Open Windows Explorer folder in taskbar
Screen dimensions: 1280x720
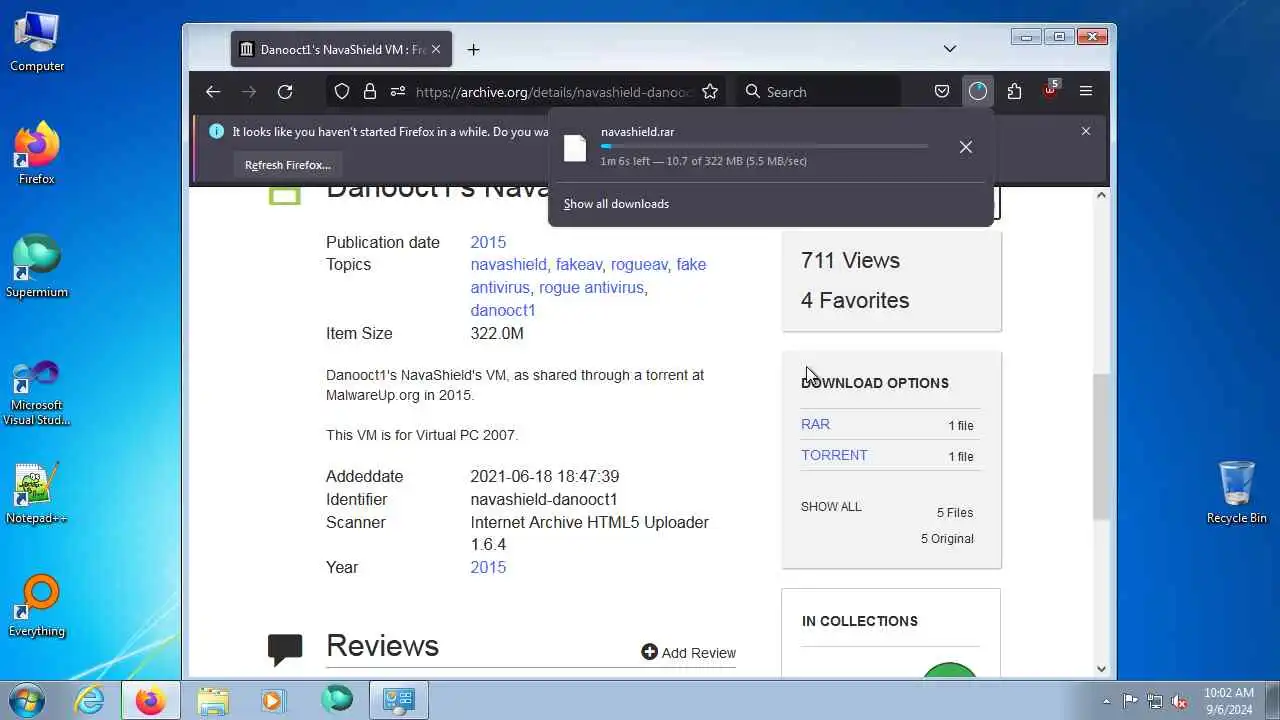coord(213,700)
